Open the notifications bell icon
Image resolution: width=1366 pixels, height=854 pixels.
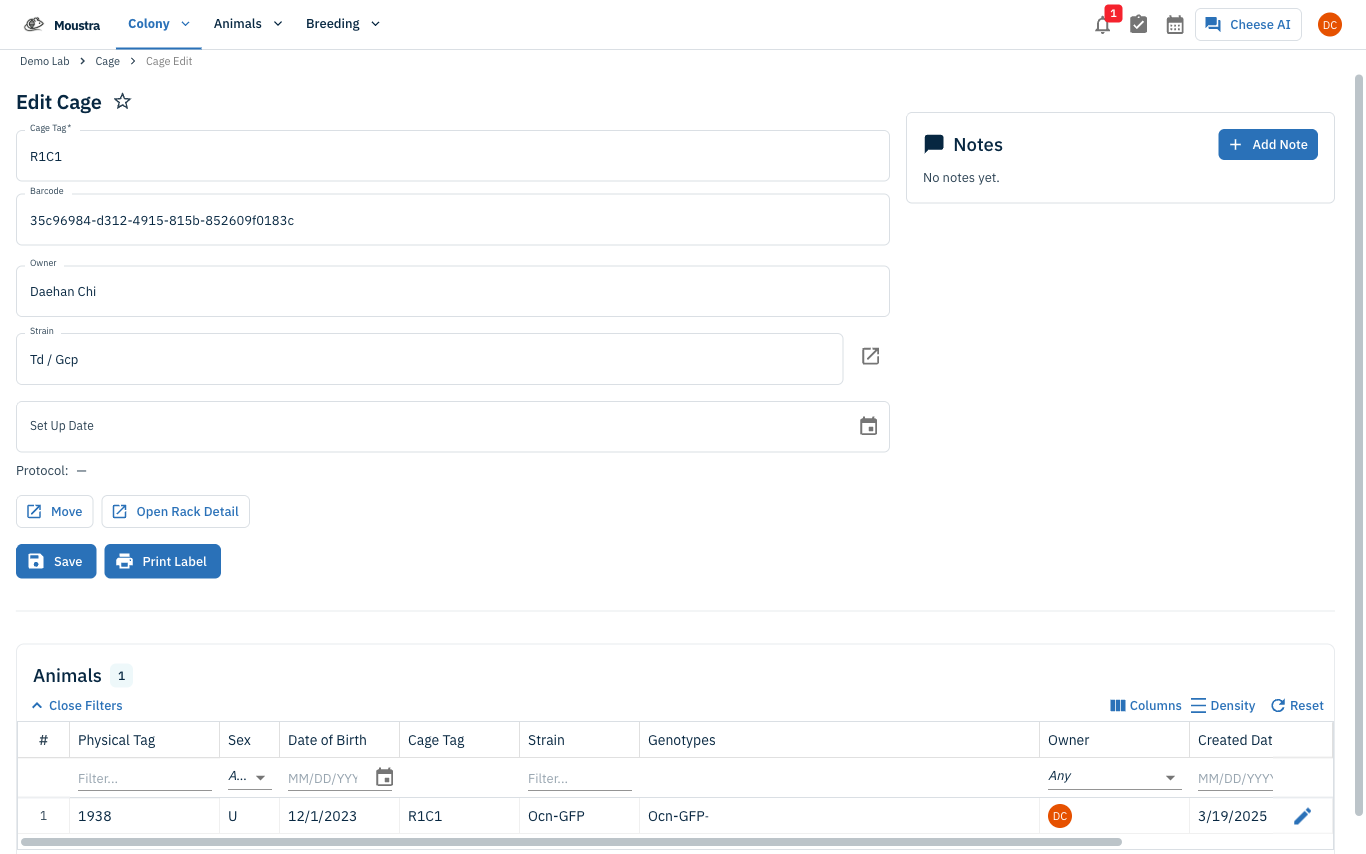pos(1102,25)
